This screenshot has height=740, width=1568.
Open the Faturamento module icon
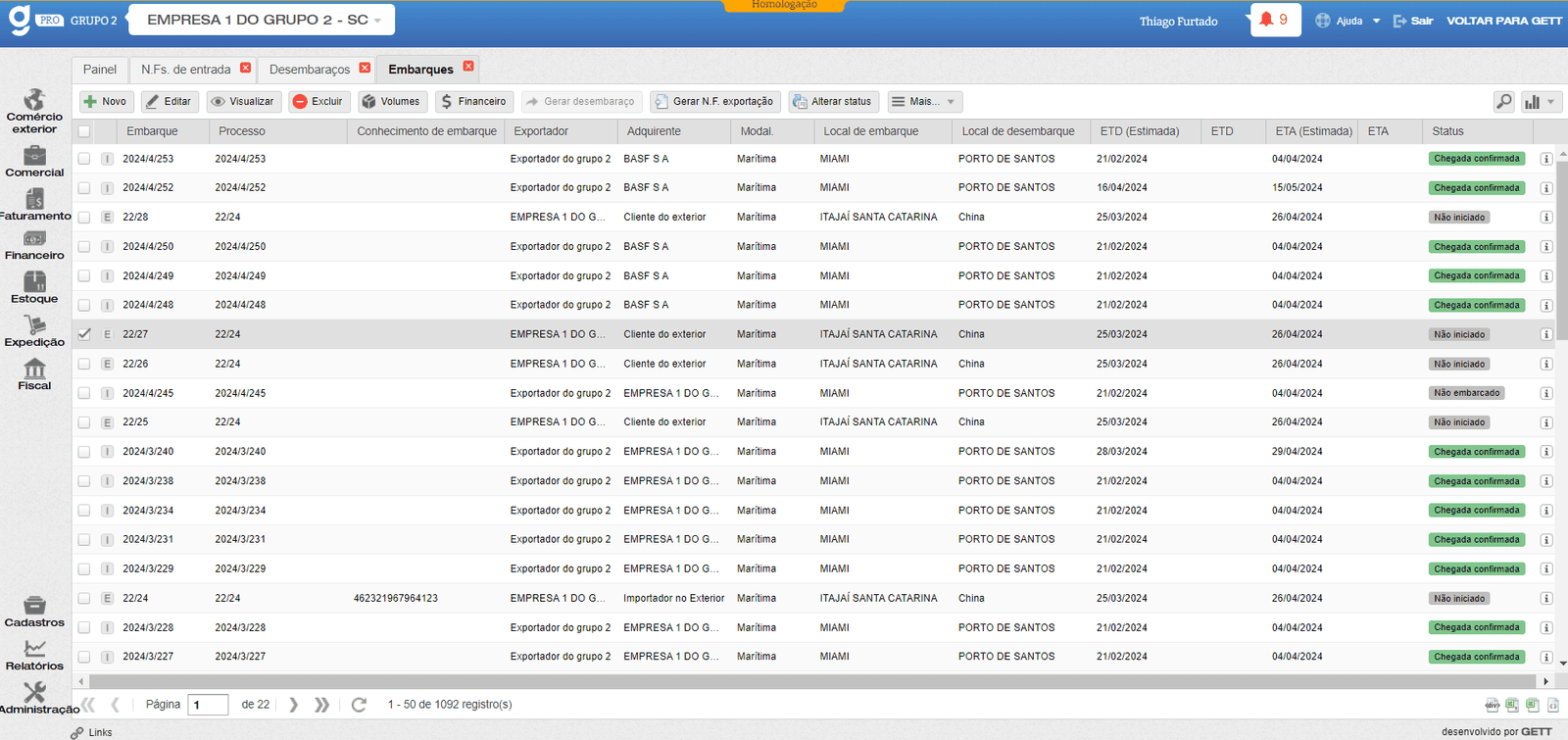pos(34,204)
